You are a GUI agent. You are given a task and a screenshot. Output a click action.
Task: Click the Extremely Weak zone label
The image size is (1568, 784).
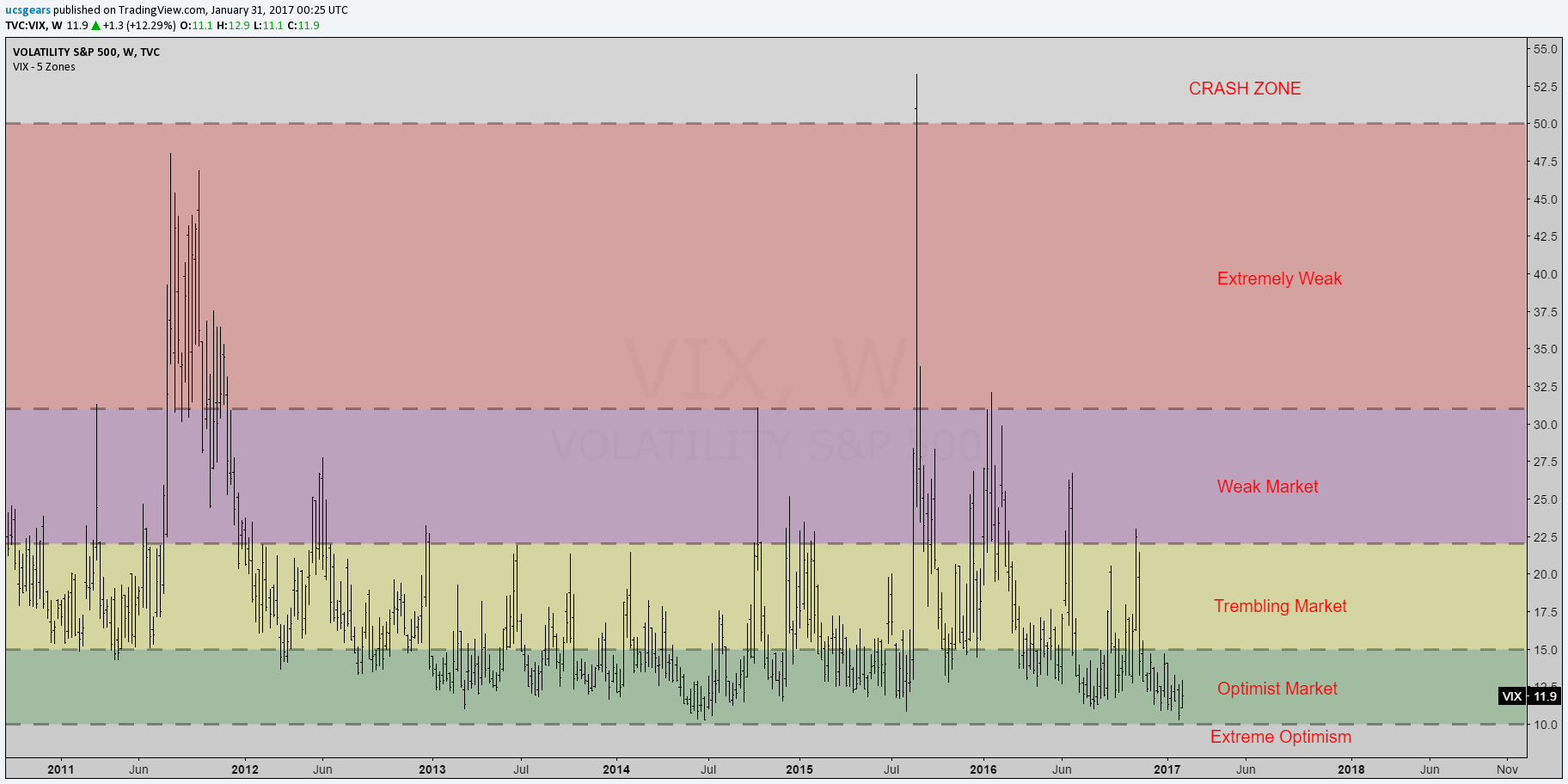click(1279, 279)
